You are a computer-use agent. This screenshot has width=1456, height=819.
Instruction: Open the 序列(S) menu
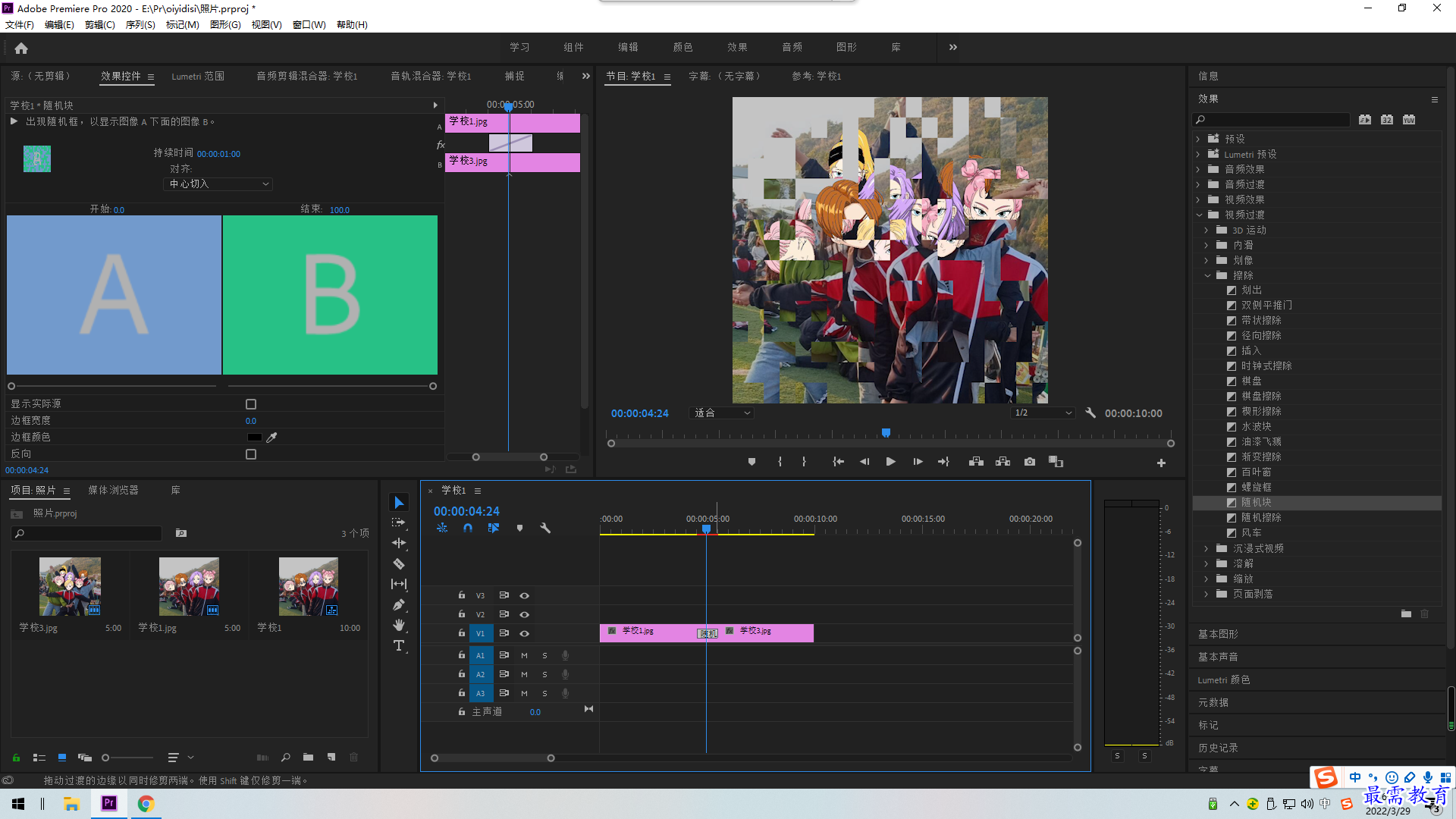[x=140, y=25]
